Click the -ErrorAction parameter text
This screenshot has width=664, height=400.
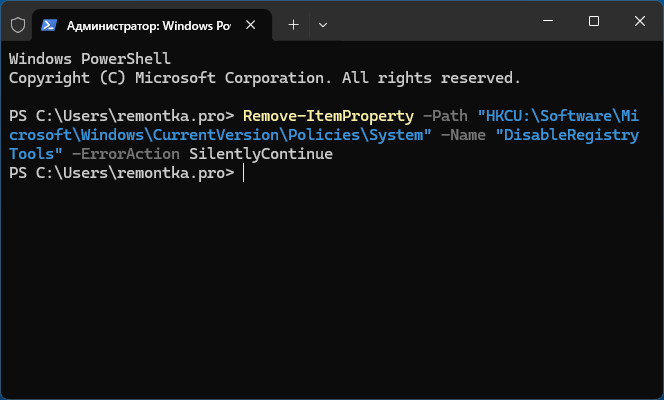click(x=126, y=154)
